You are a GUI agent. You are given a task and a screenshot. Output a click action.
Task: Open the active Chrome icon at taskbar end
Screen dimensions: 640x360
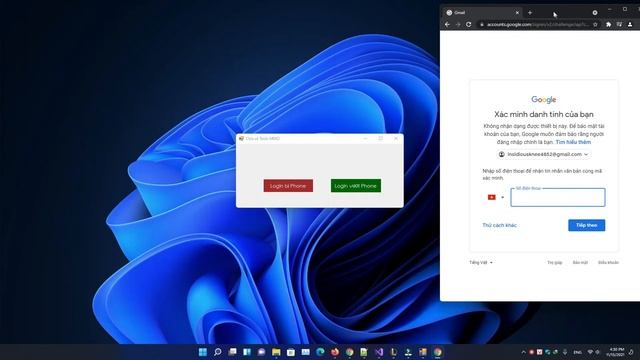click(x=438, y=352)
